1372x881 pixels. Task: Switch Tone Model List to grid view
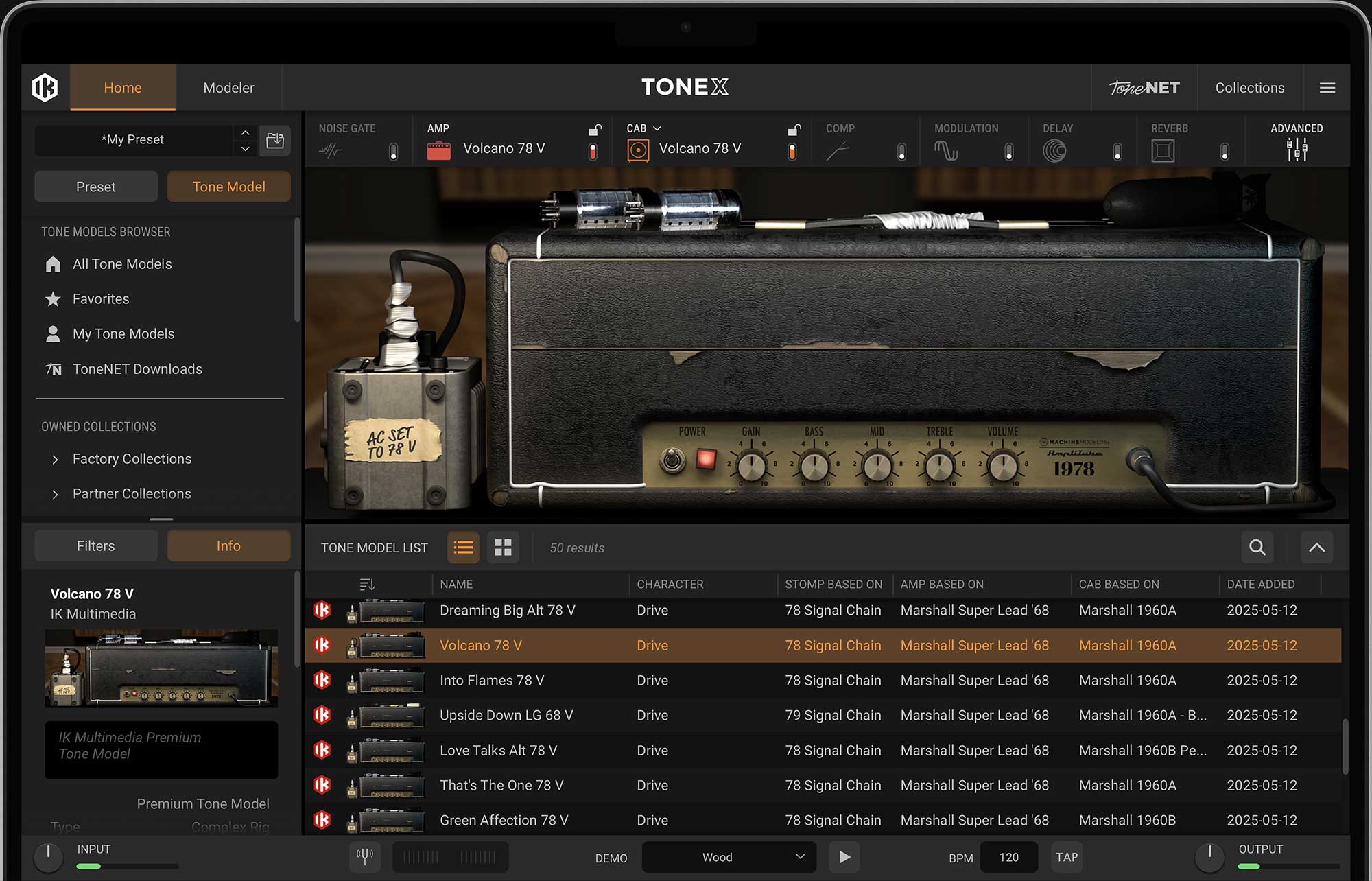(504, 547)
